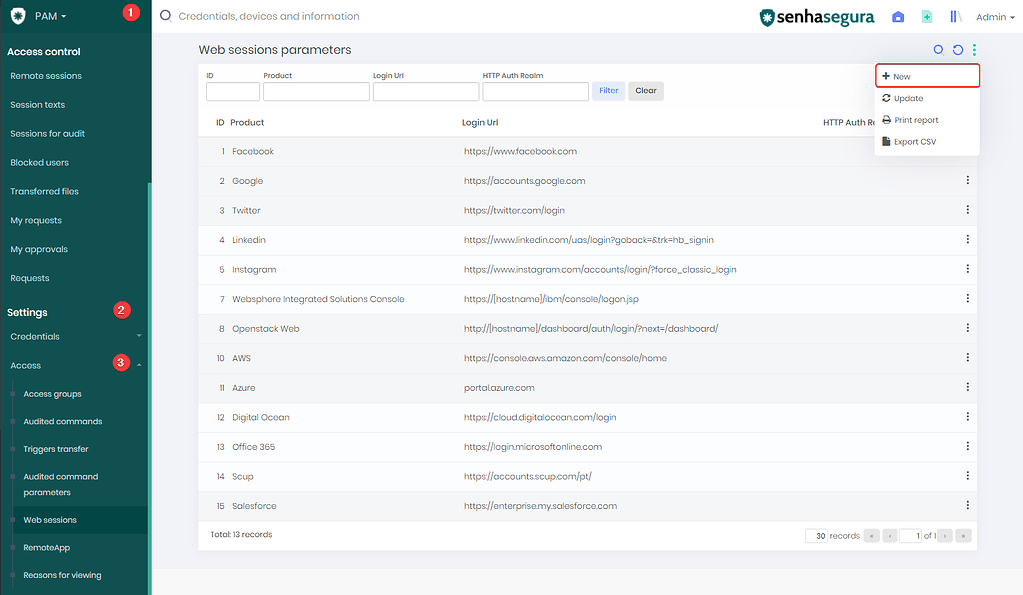Screen dimensions: 1023x595
Task: Clear the search filters with Clear button
Action: click(645, 90)
